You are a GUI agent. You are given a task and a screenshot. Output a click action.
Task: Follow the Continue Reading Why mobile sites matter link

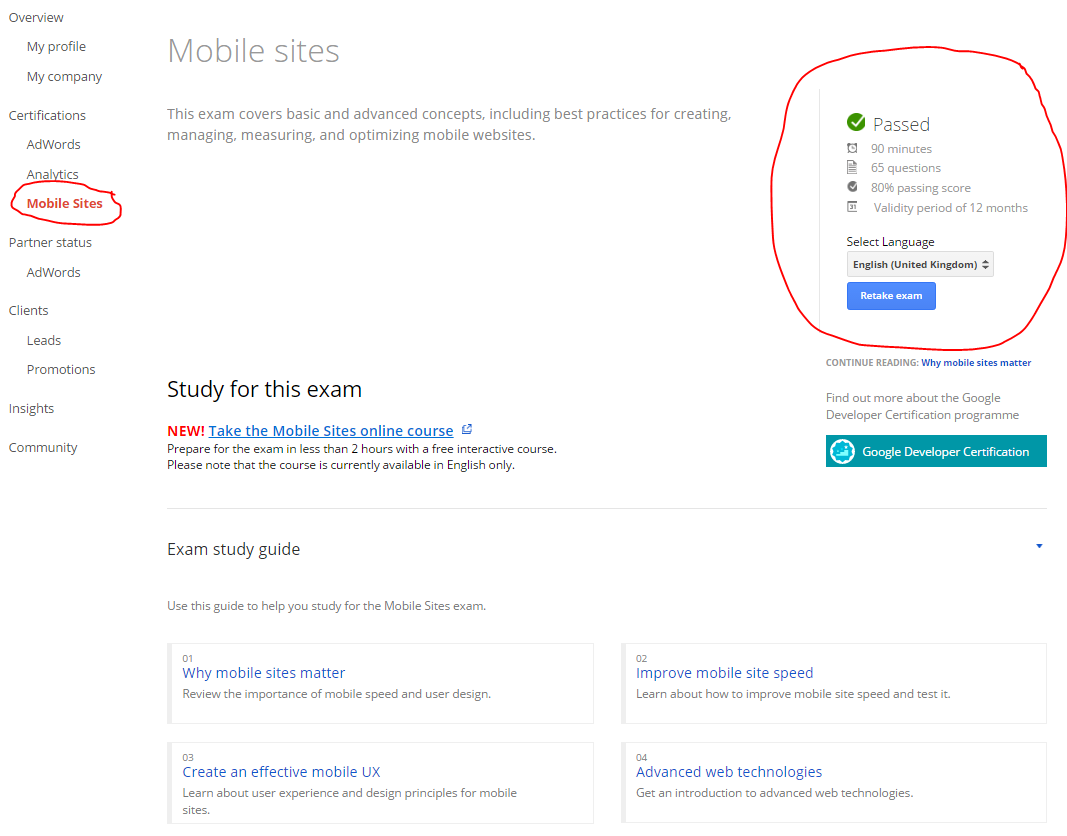tap(976, 363)
